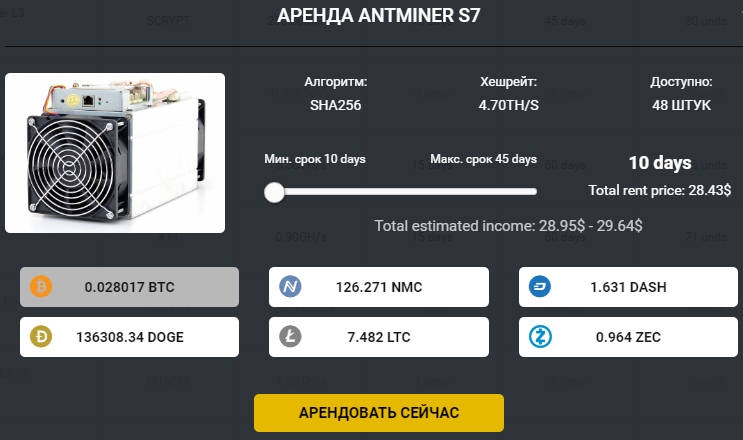Click the 48 ШТУК availability value

pyautogui.click(x=681, y=104)
